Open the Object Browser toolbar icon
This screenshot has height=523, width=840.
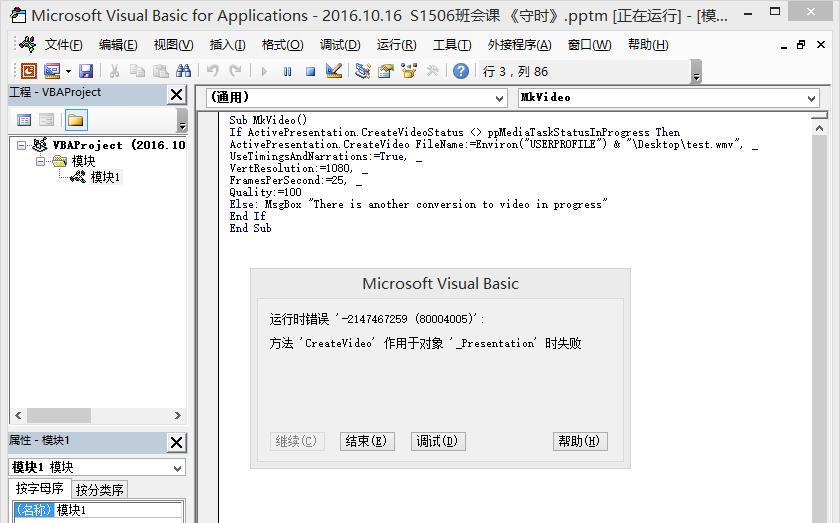click(409, 71)
